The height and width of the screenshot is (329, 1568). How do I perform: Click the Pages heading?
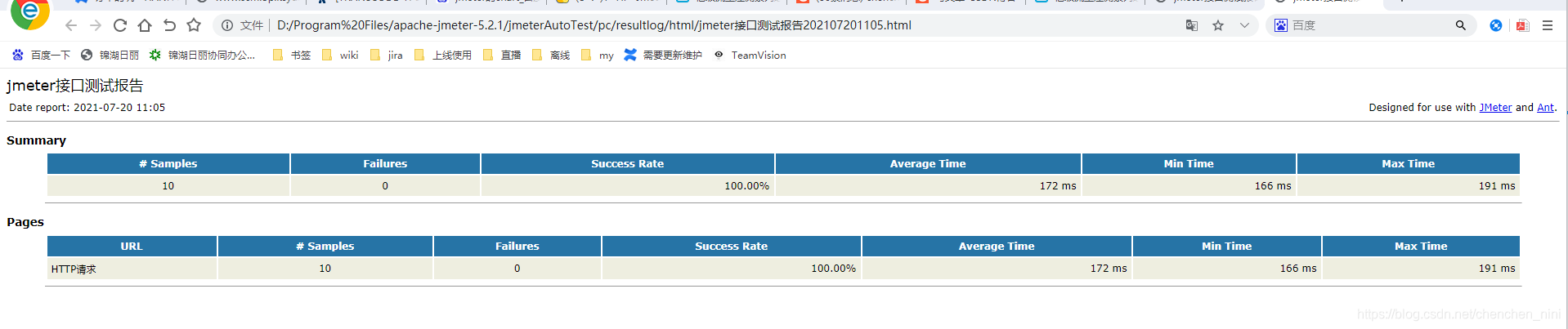(x=25, y=222)
